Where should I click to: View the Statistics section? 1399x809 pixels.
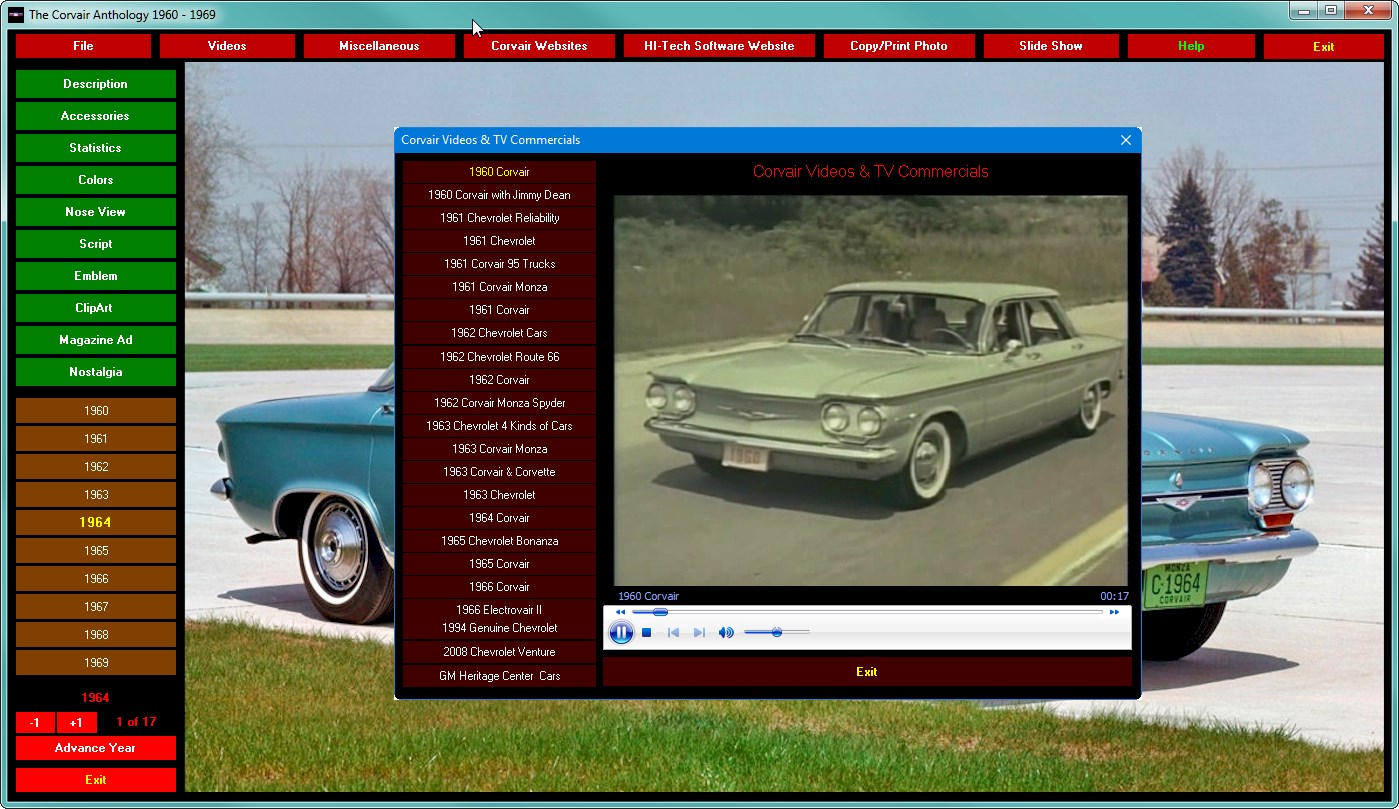96,148
